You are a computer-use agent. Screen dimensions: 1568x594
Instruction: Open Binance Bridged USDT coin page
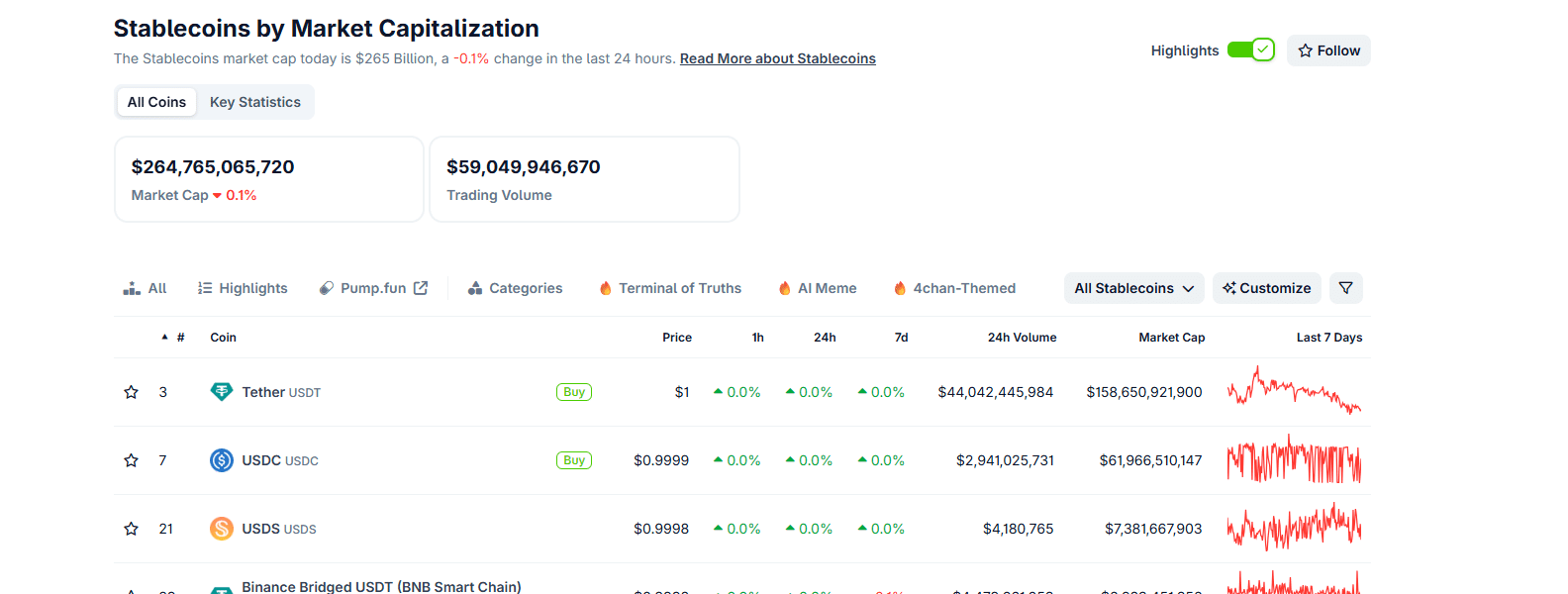381,586
